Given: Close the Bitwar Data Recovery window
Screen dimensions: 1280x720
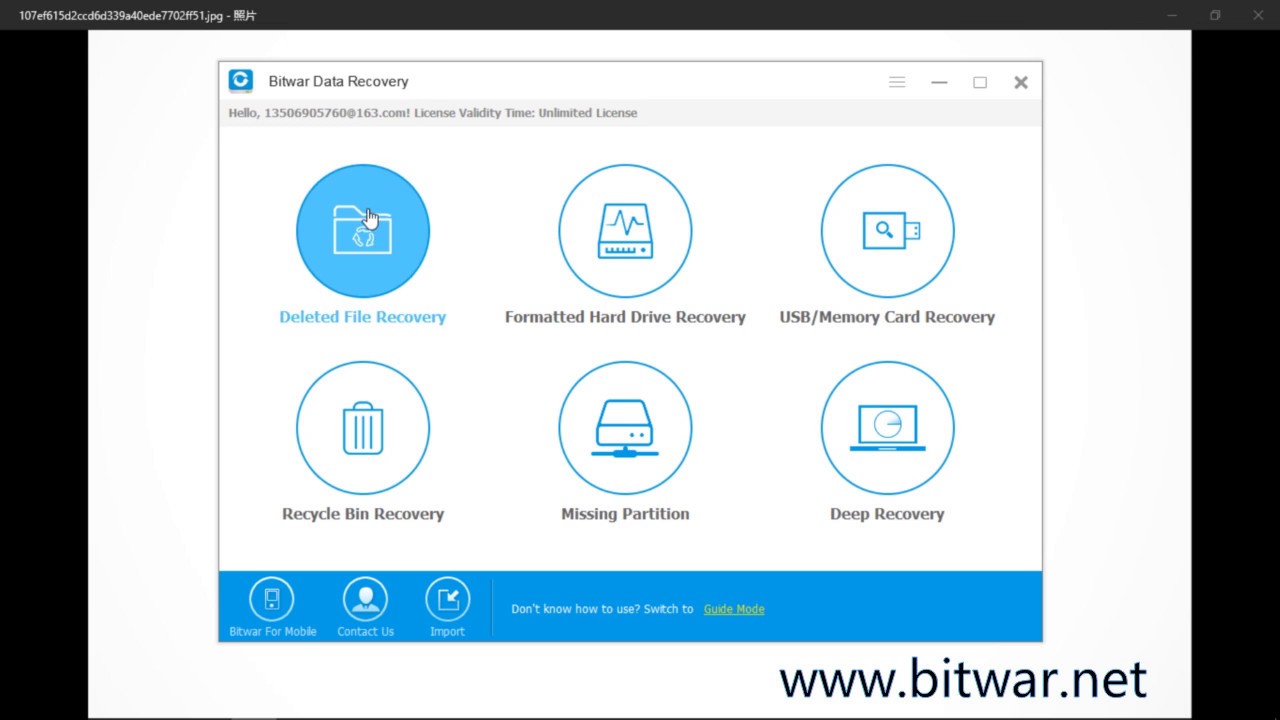Looking at the screenshot, I should 1021,82.
